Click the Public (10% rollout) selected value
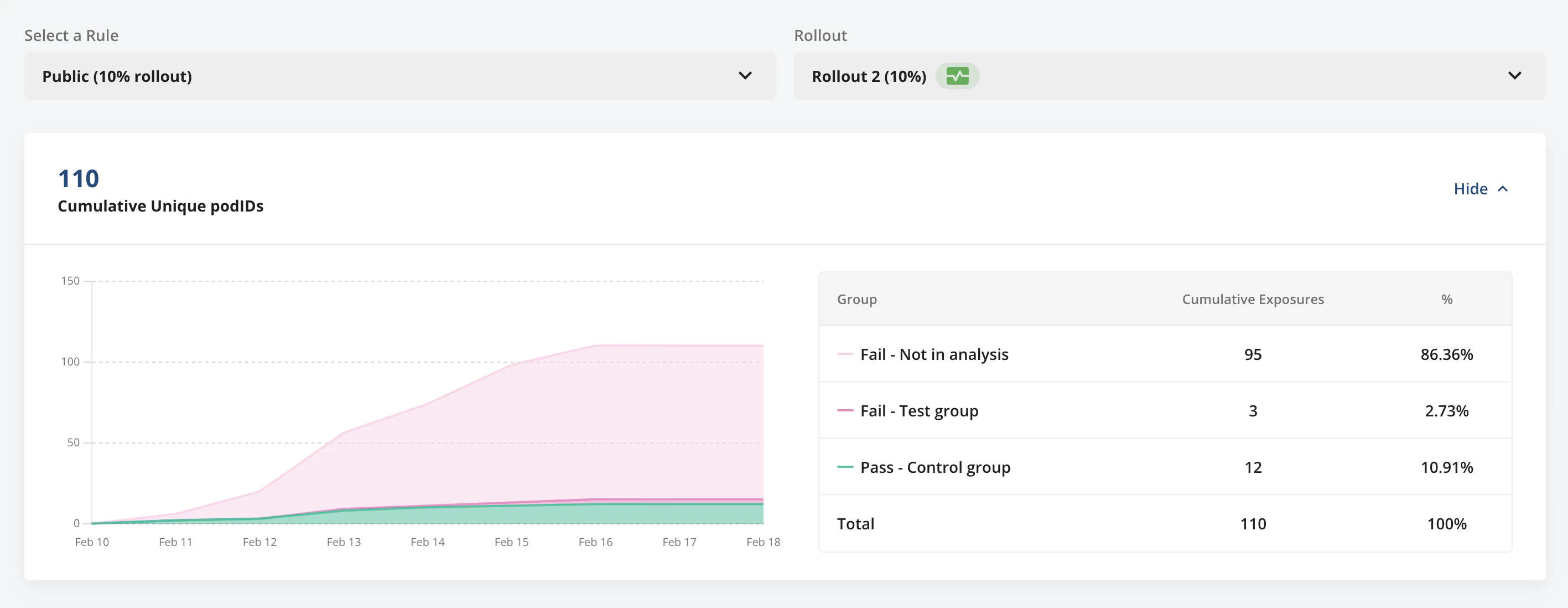This screenshot has height=608, width=1568. [117, 76]
